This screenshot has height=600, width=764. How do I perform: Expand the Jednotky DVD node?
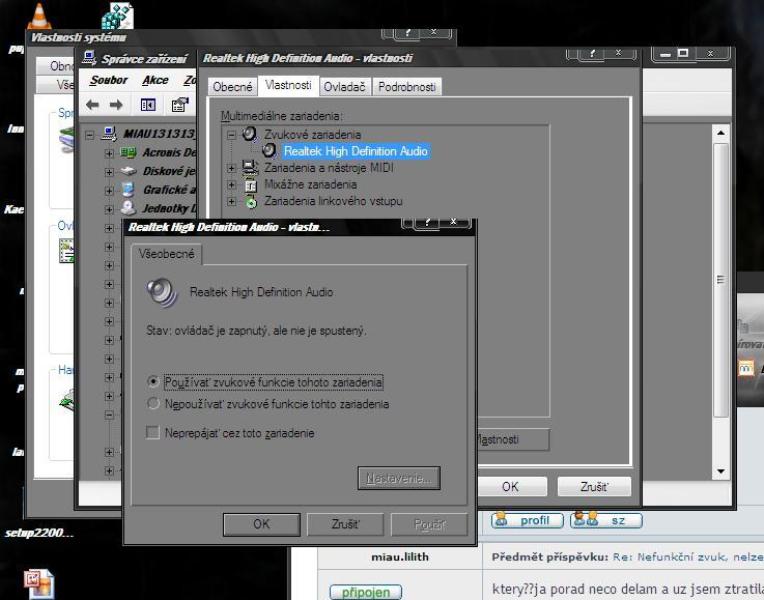coord(109,209)
